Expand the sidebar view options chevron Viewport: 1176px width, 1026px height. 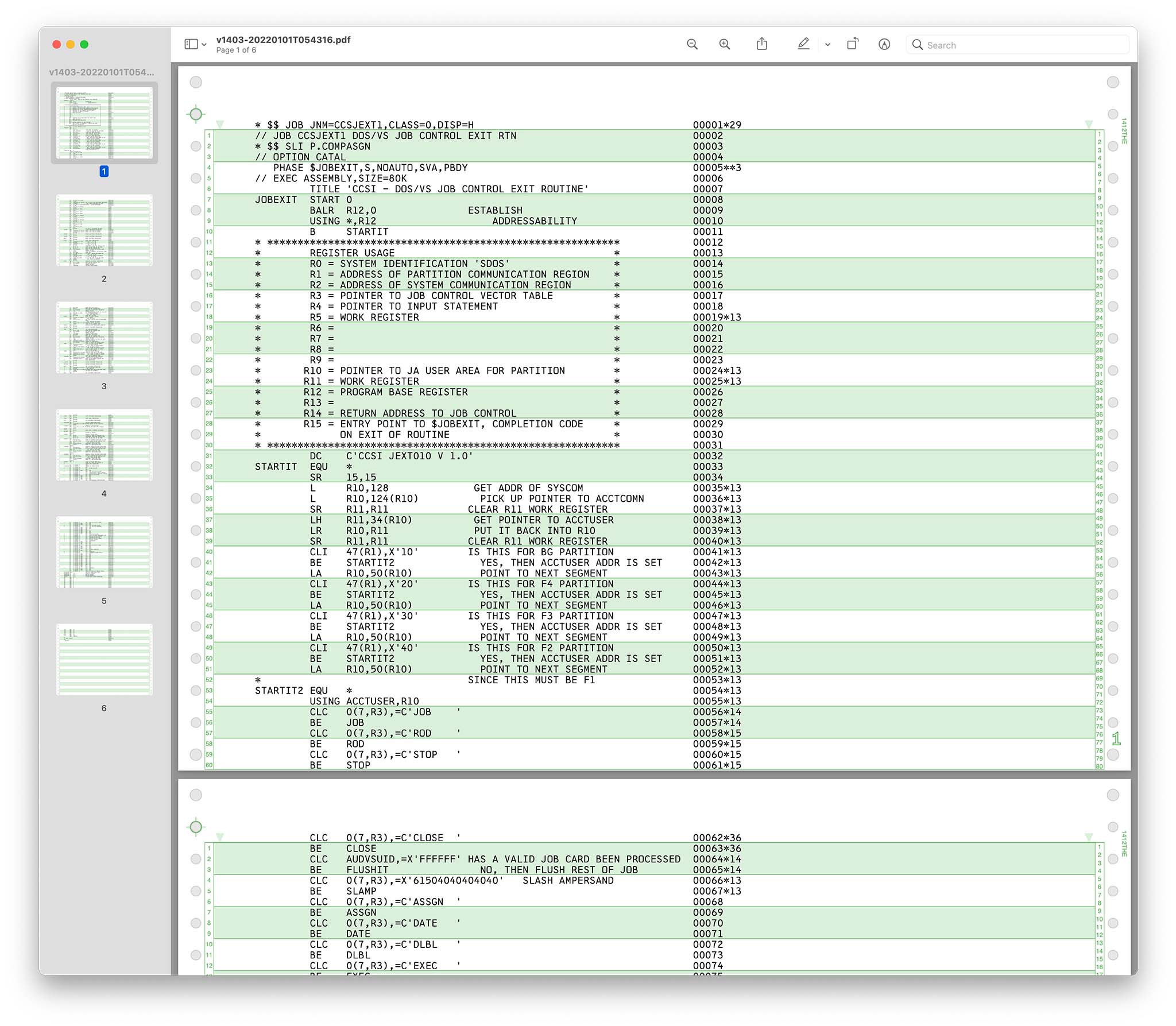(204, 45)
